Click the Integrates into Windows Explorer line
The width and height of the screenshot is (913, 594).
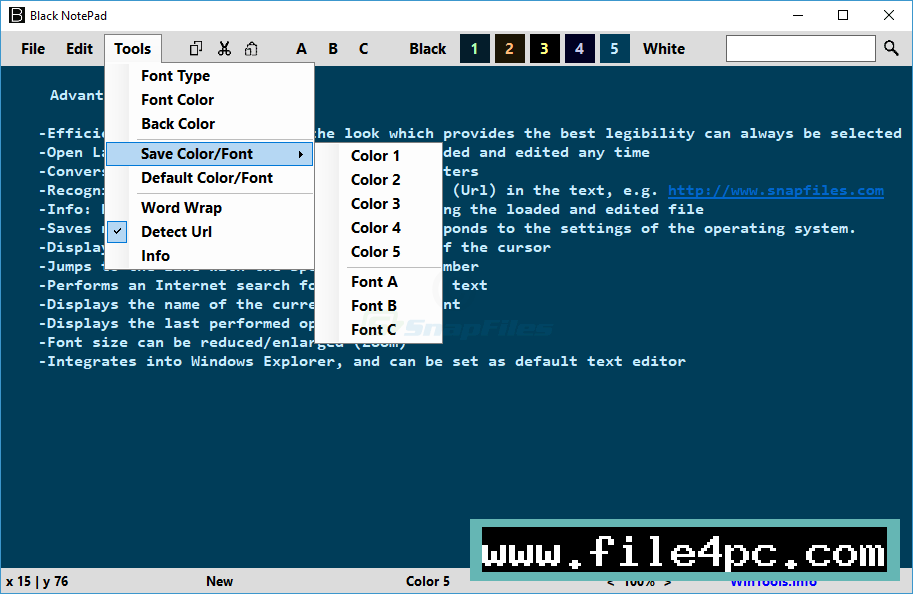click(362, 362)
